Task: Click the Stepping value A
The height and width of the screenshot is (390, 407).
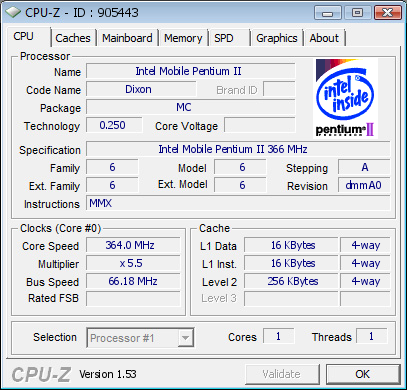Action: [x=364, y=167]
